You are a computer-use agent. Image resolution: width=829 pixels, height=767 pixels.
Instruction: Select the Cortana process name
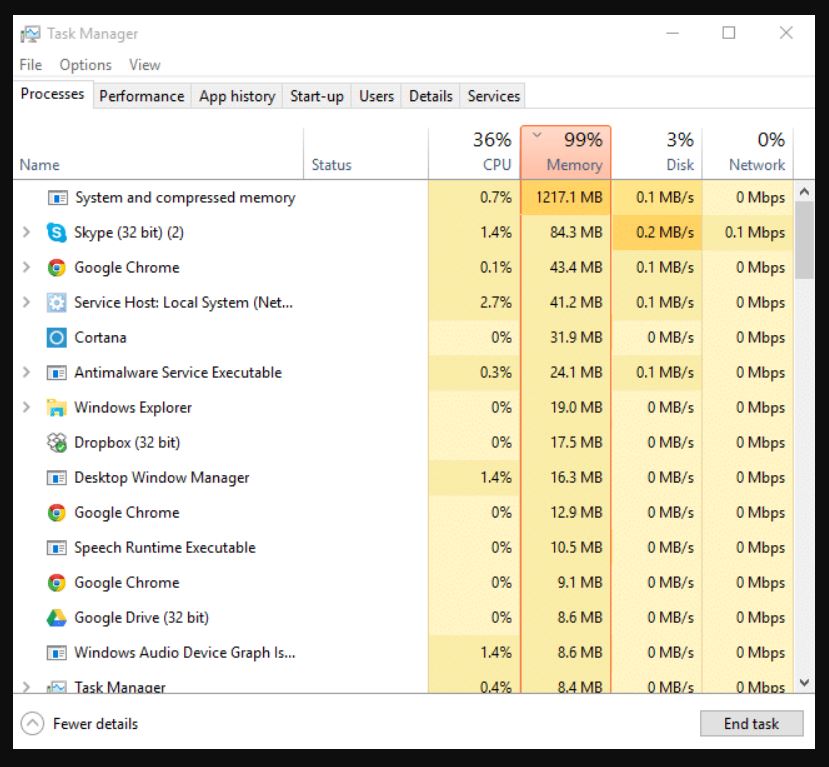tap(100, 337)
